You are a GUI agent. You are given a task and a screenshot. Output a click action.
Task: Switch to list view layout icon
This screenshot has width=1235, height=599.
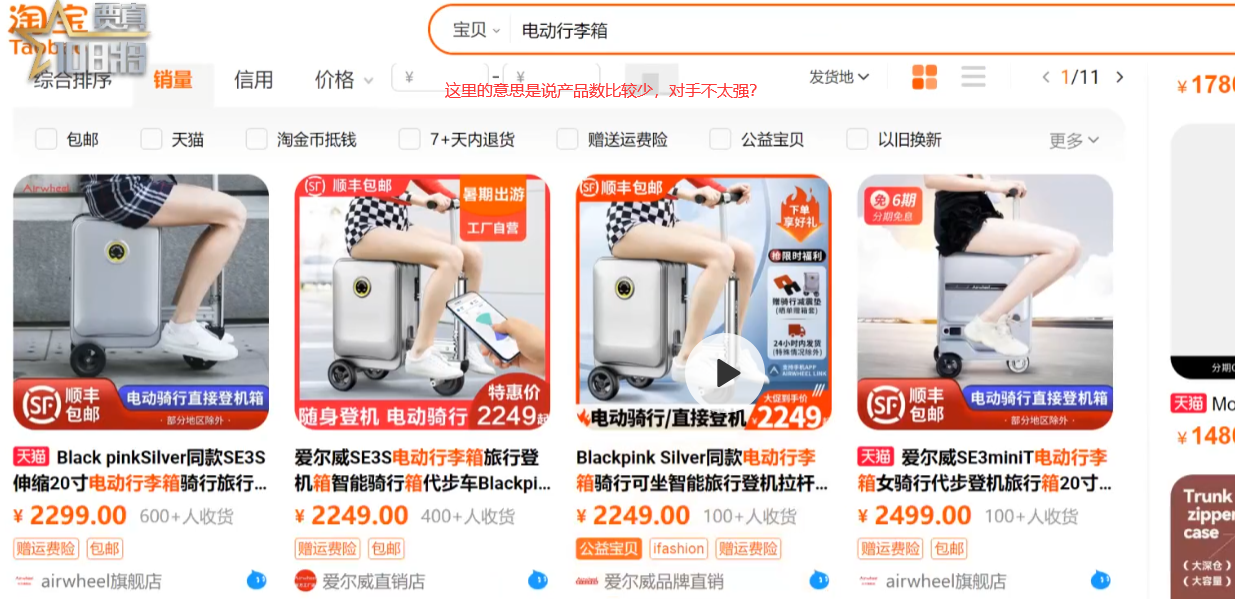click(973, 77)
